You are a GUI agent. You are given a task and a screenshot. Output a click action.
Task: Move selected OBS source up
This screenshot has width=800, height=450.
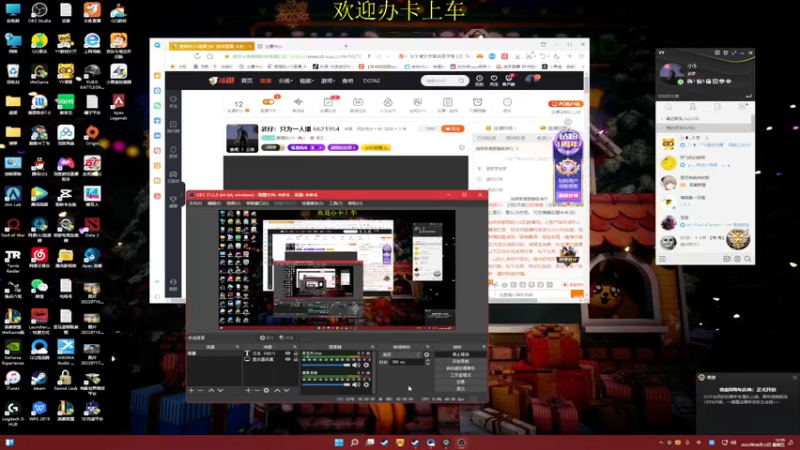tap(277, 390)
